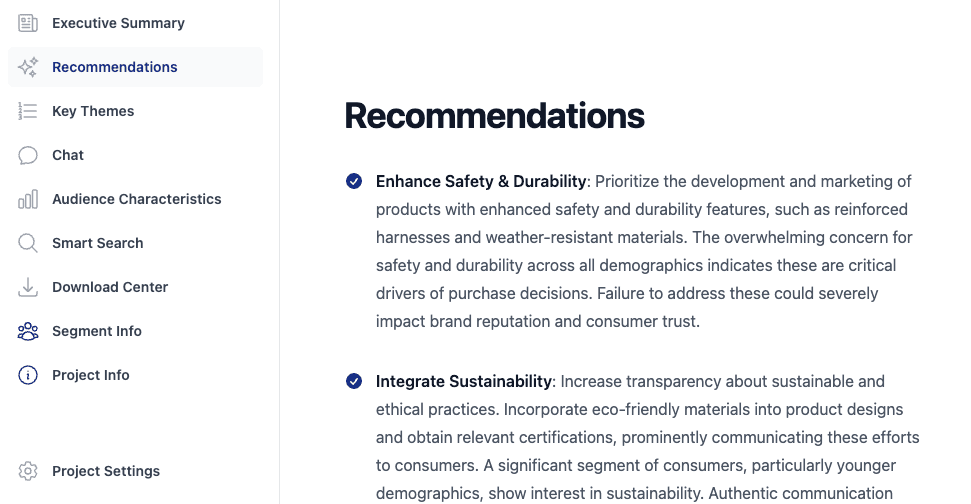The width and height of the screenshot is (971, 504).
Task: Click the Recommendations page heading
Action: click(x=494, y=116)
